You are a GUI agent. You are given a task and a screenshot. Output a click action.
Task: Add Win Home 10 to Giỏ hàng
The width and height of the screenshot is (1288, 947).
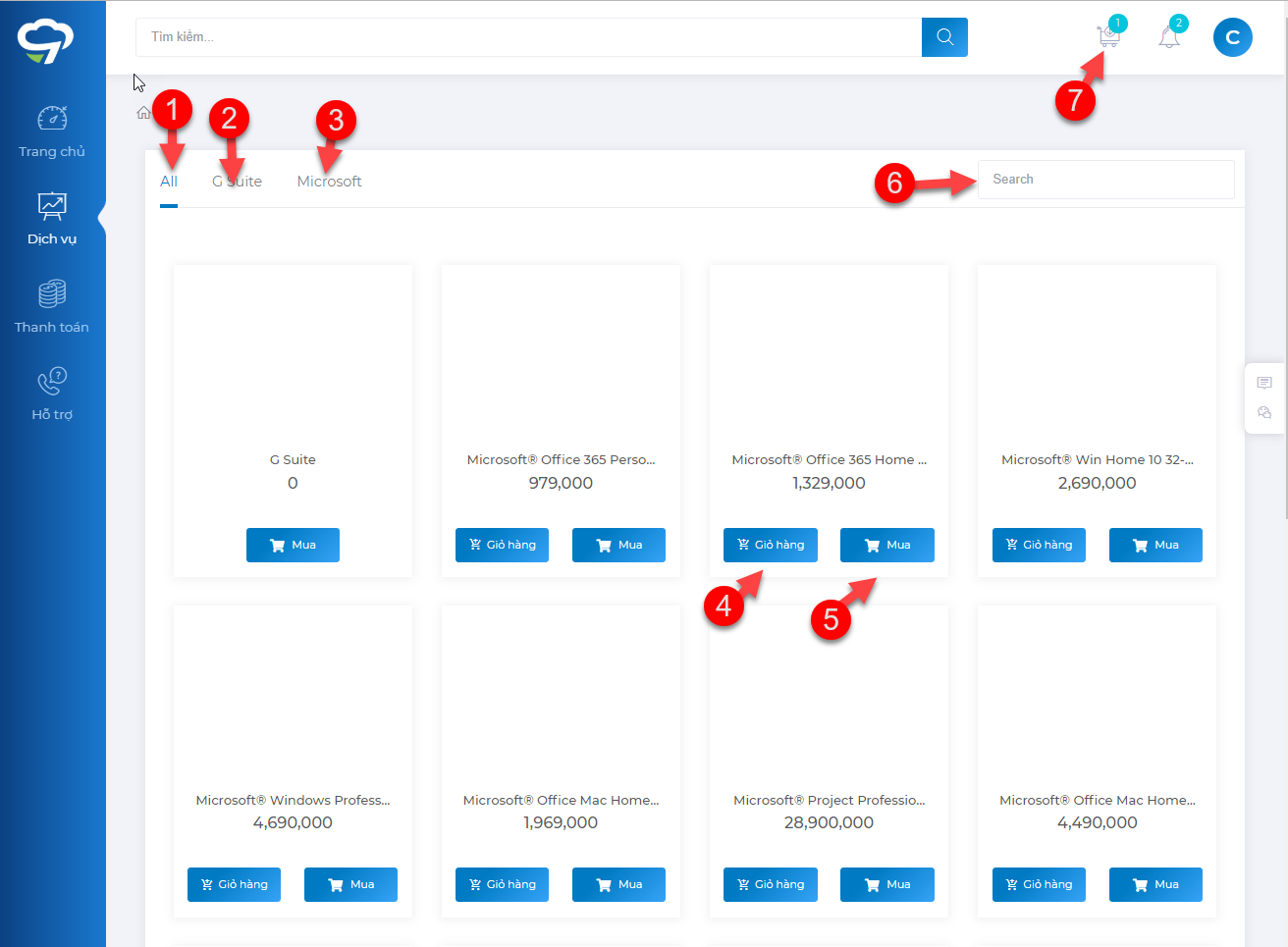1039,545
